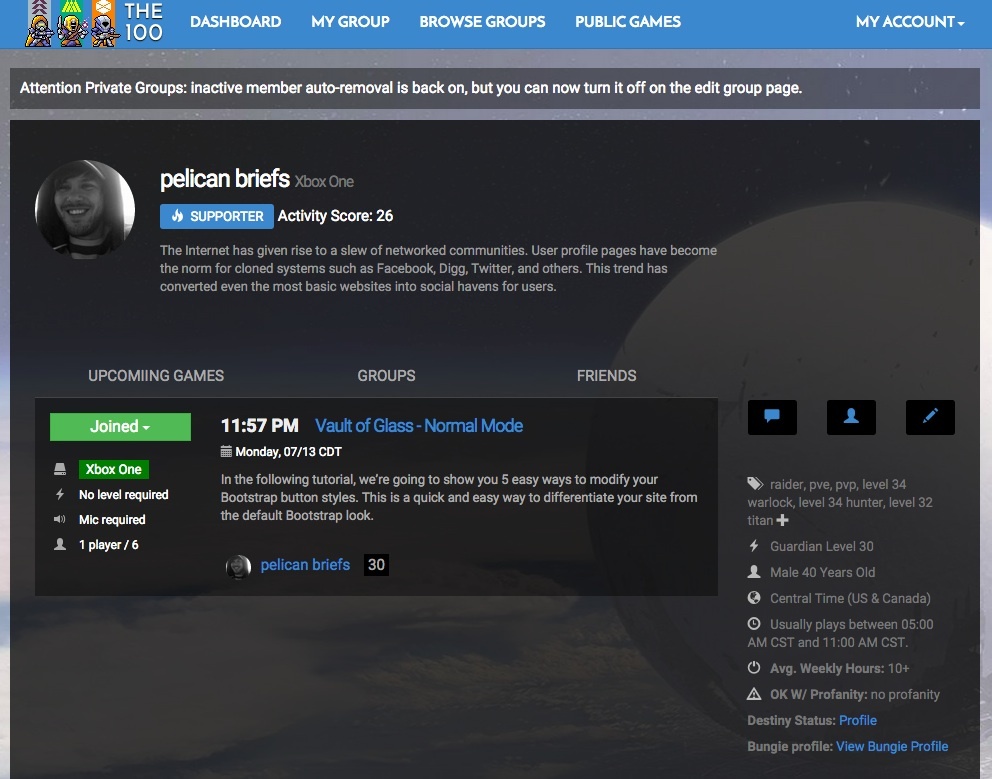Switch to the Friends tab
The height and width of the screenshot is (779, 992).
(606, 376)
